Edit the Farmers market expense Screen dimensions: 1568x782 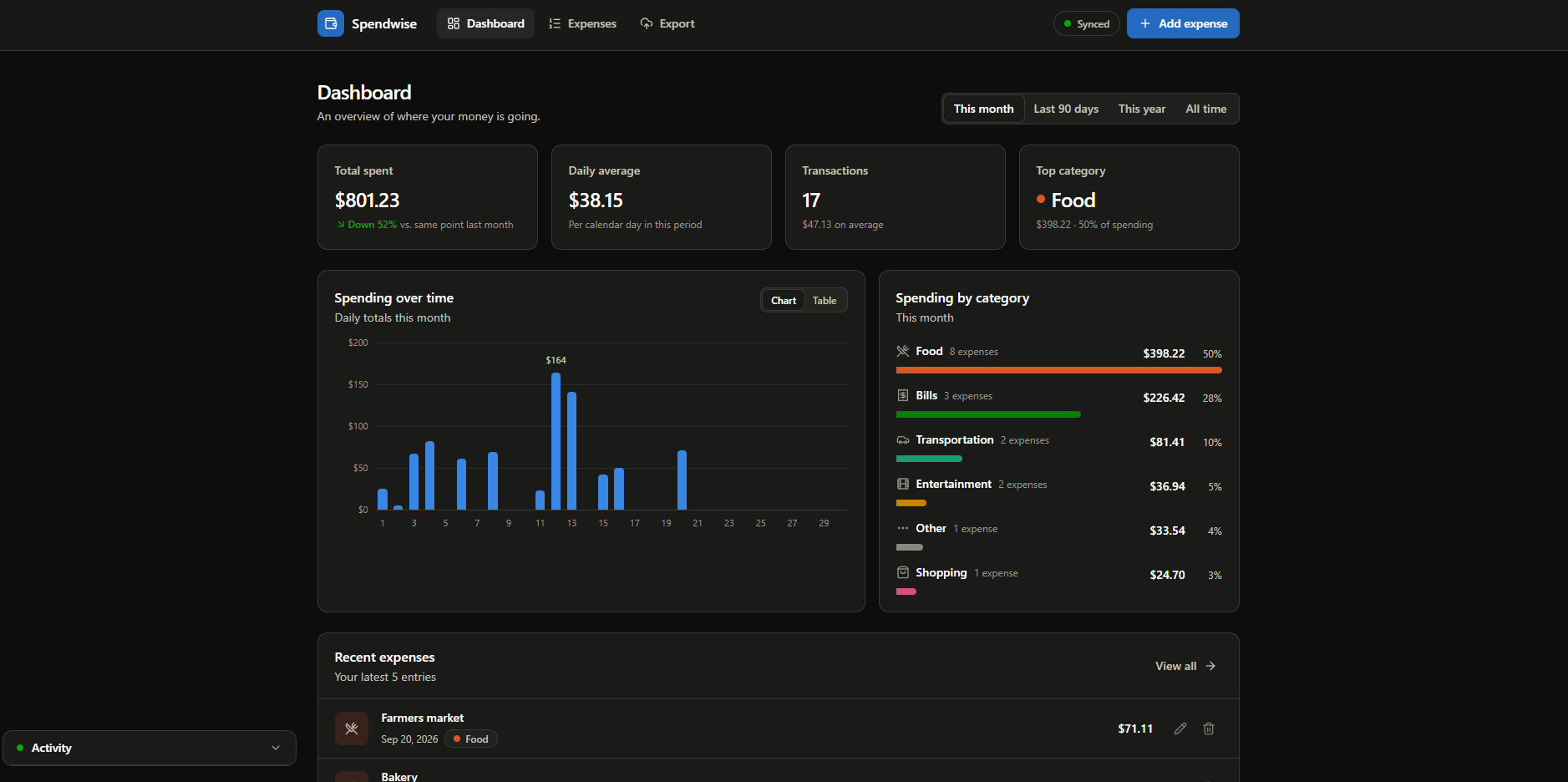(1180, 729)
